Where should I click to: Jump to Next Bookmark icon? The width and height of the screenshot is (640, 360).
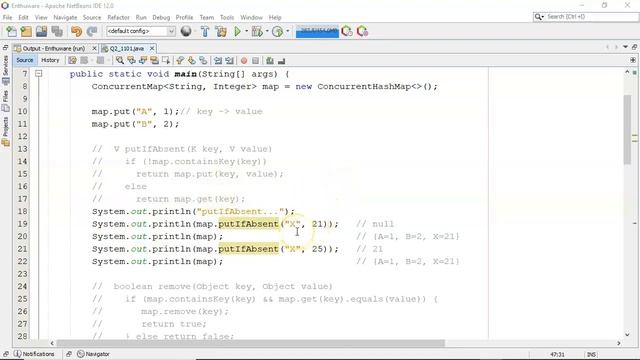[x=191, y=60]
